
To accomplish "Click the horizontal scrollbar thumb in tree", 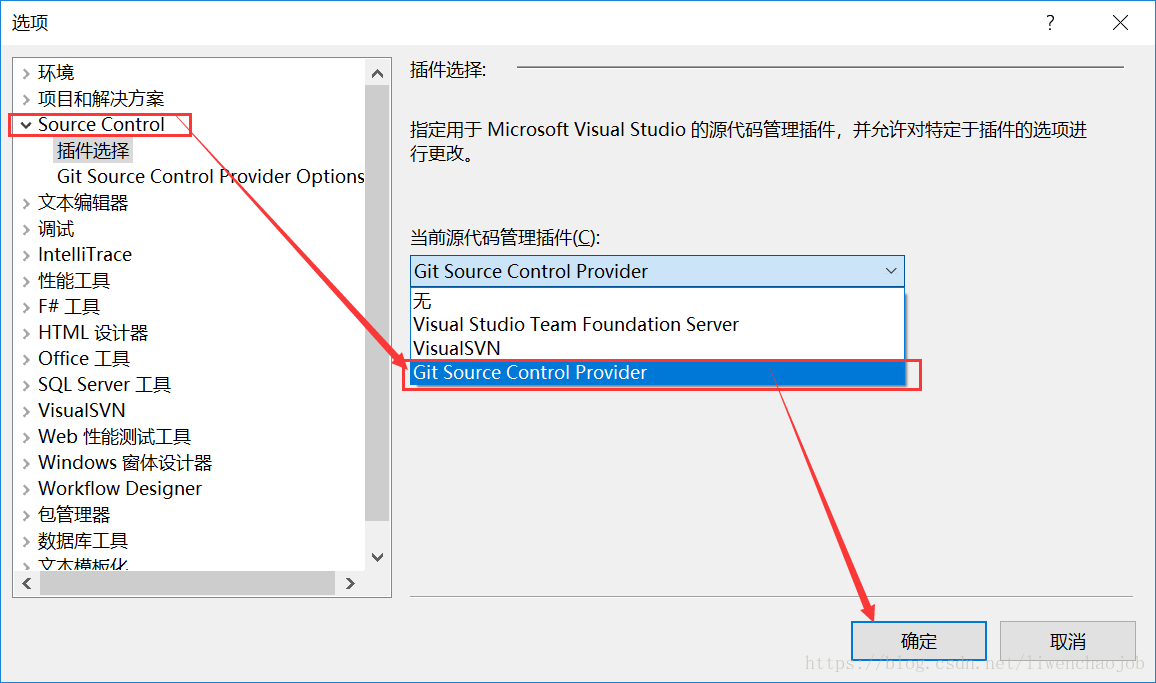I will pyautogui.click(x=187, y=583).
